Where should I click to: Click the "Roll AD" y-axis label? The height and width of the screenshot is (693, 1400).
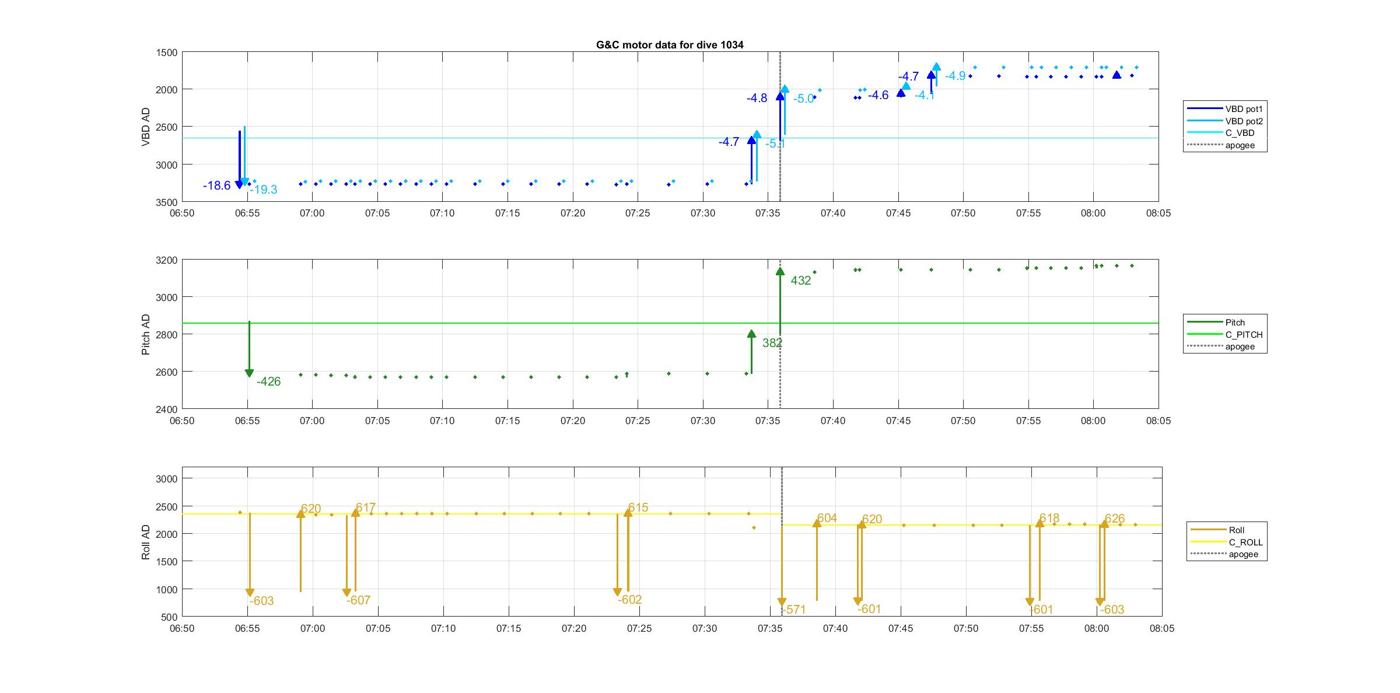[146, 542]
